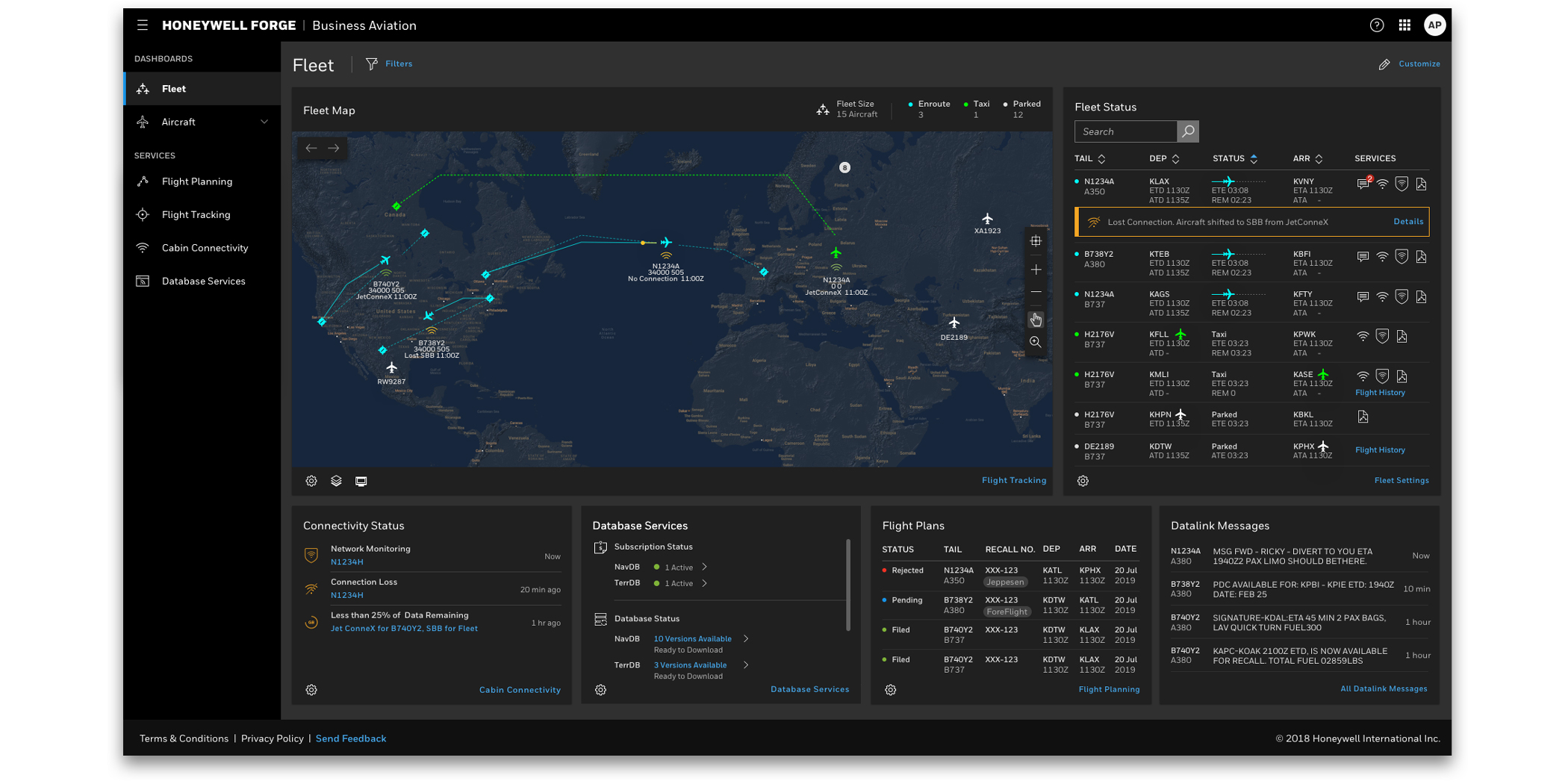Select Cabin Connectivity in sidebar
This screenshot has width=1568, height=784.
click(205, 248)
